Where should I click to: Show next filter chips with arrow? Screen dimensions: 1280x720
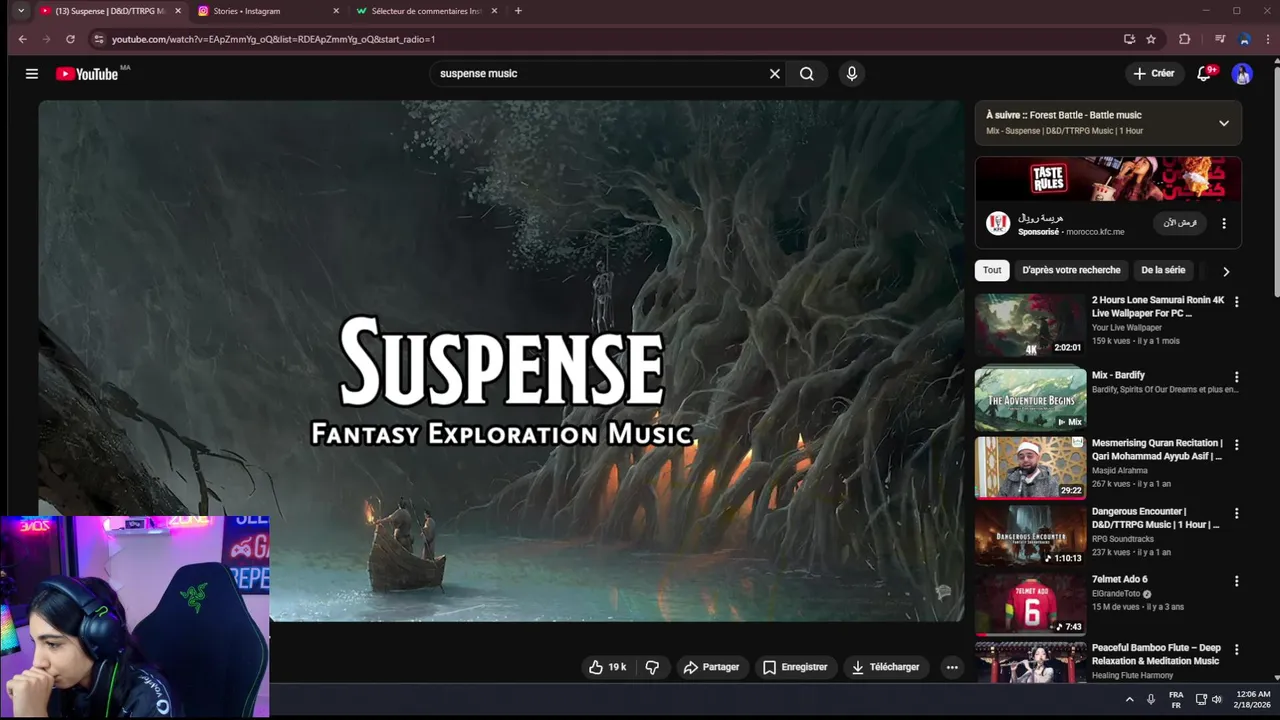click(x=1226, y=271)
